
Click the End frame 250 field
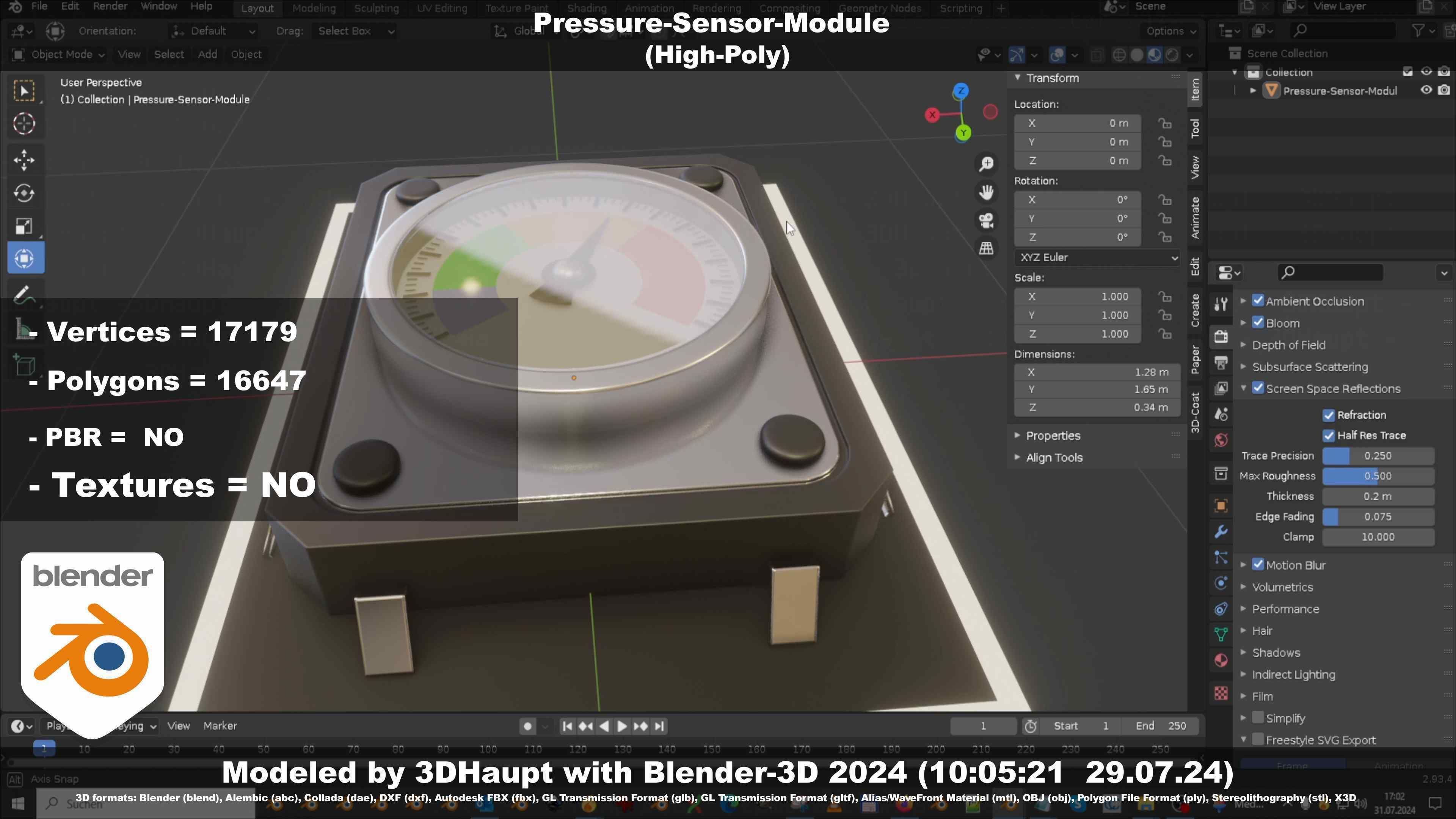1161,726
